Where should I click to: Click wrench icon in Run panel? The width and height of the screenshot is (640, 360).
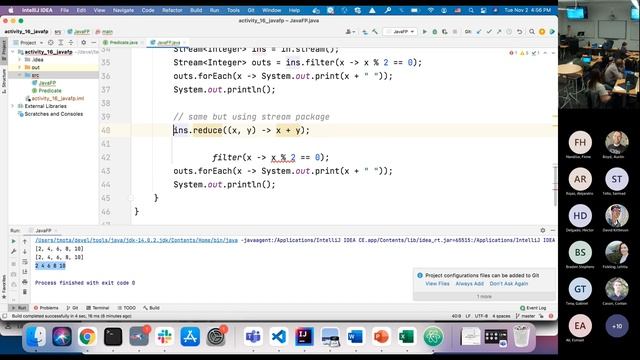[x=13, y=251]
